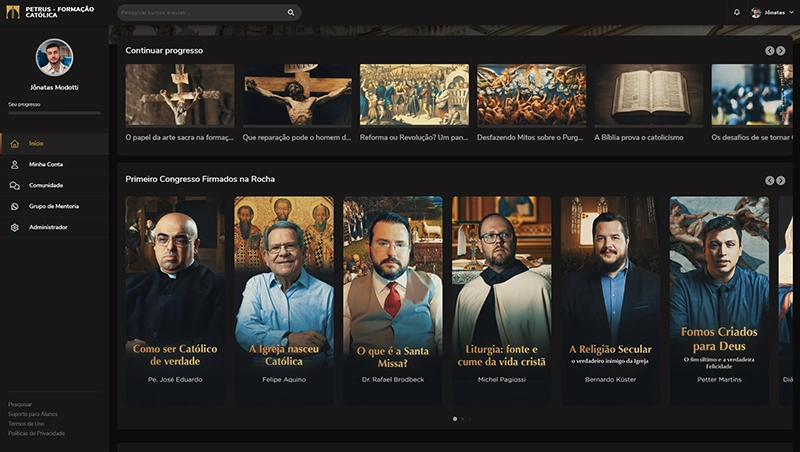
Task: Select the second carousel page dot
Action: (463, 419)
